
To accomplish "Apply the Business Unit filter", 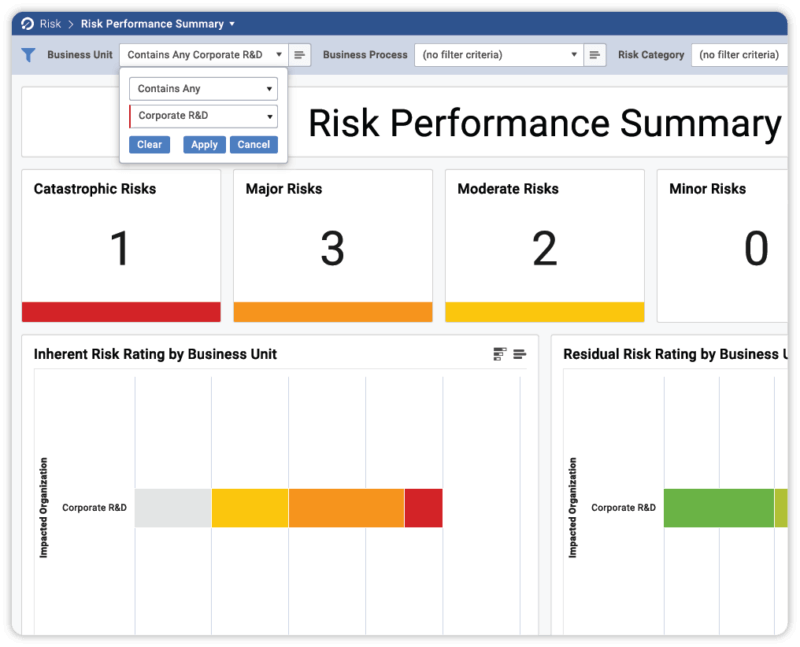I will (x=204, y=144).
